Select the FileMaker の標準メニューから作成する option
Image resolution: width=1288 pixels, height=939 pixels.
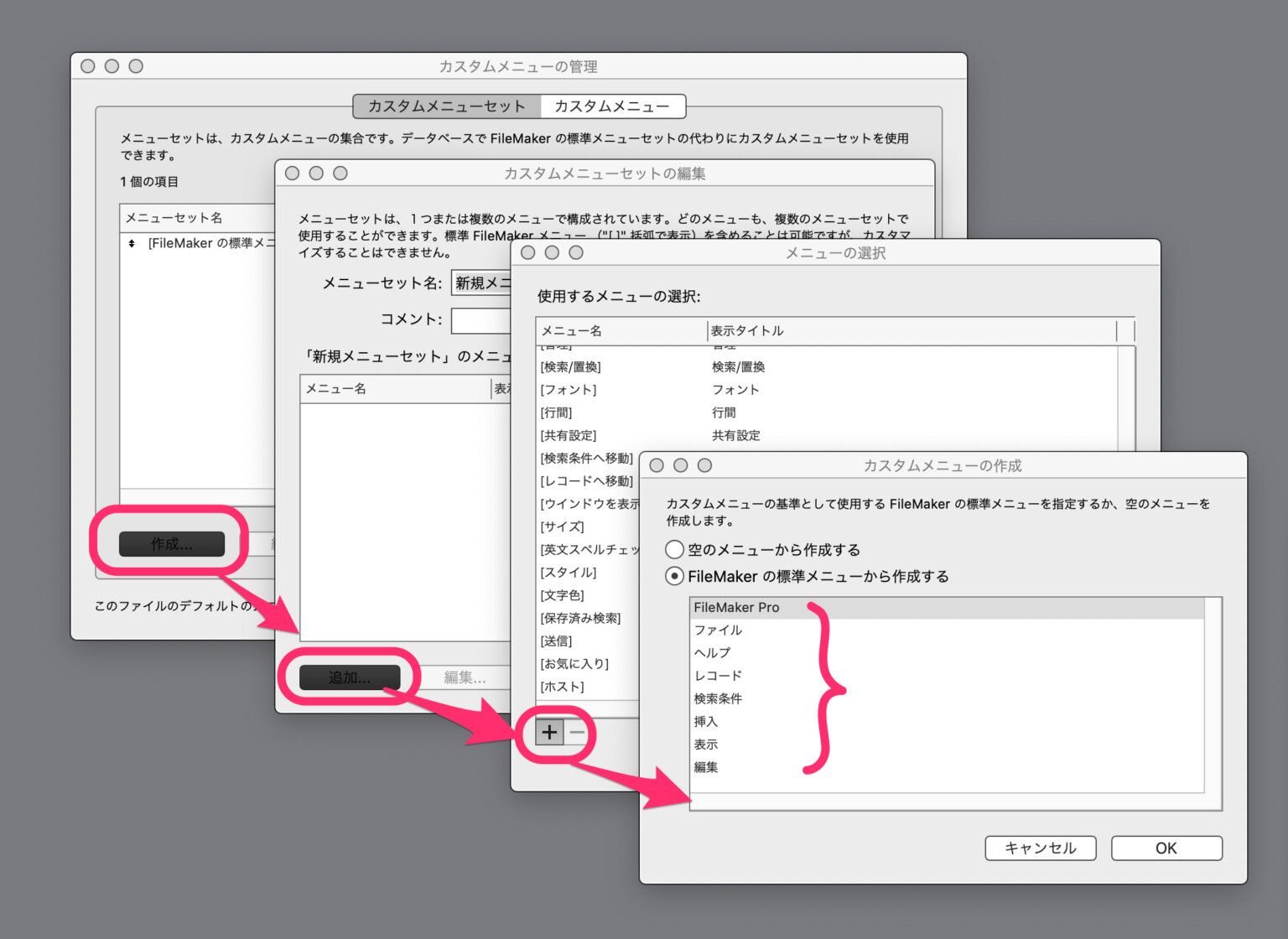(674, 576)
